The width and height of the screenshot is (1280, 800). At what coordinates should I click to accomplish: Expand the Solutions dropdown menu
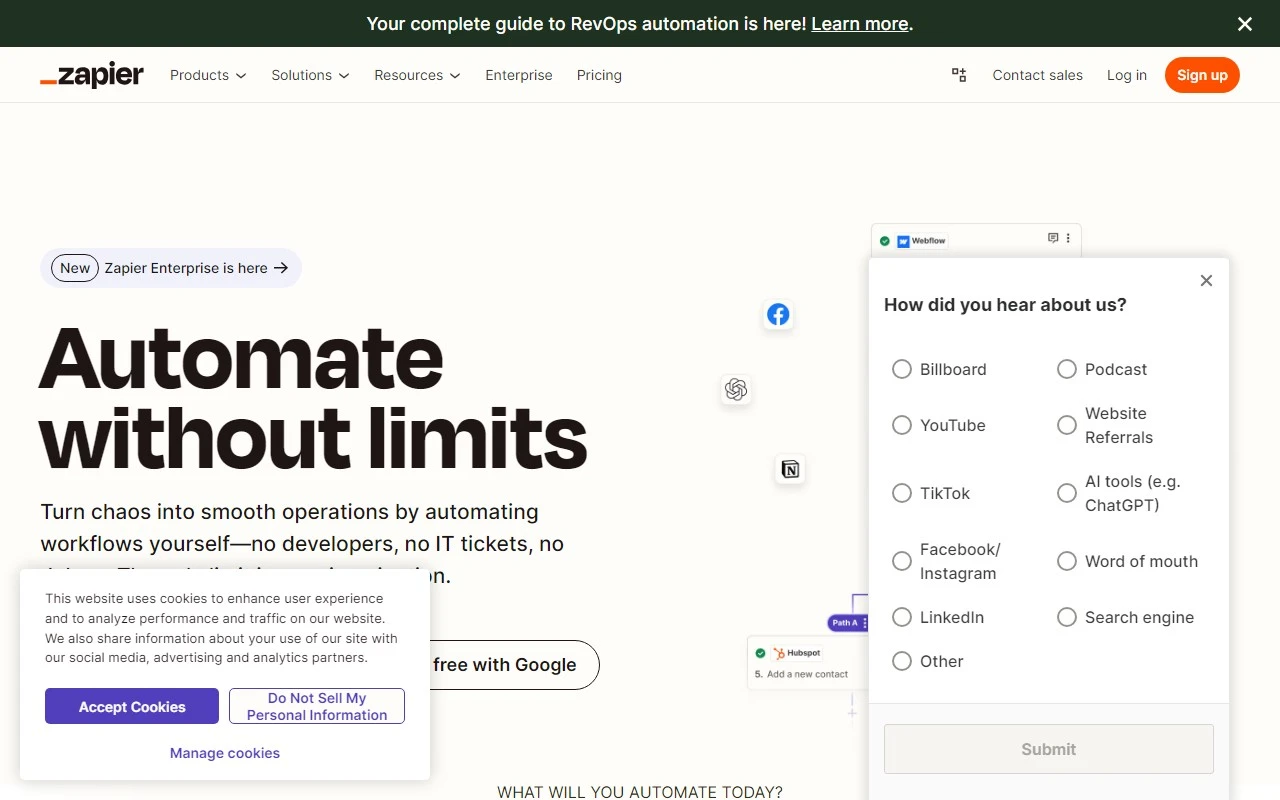(x=310, y=75)
